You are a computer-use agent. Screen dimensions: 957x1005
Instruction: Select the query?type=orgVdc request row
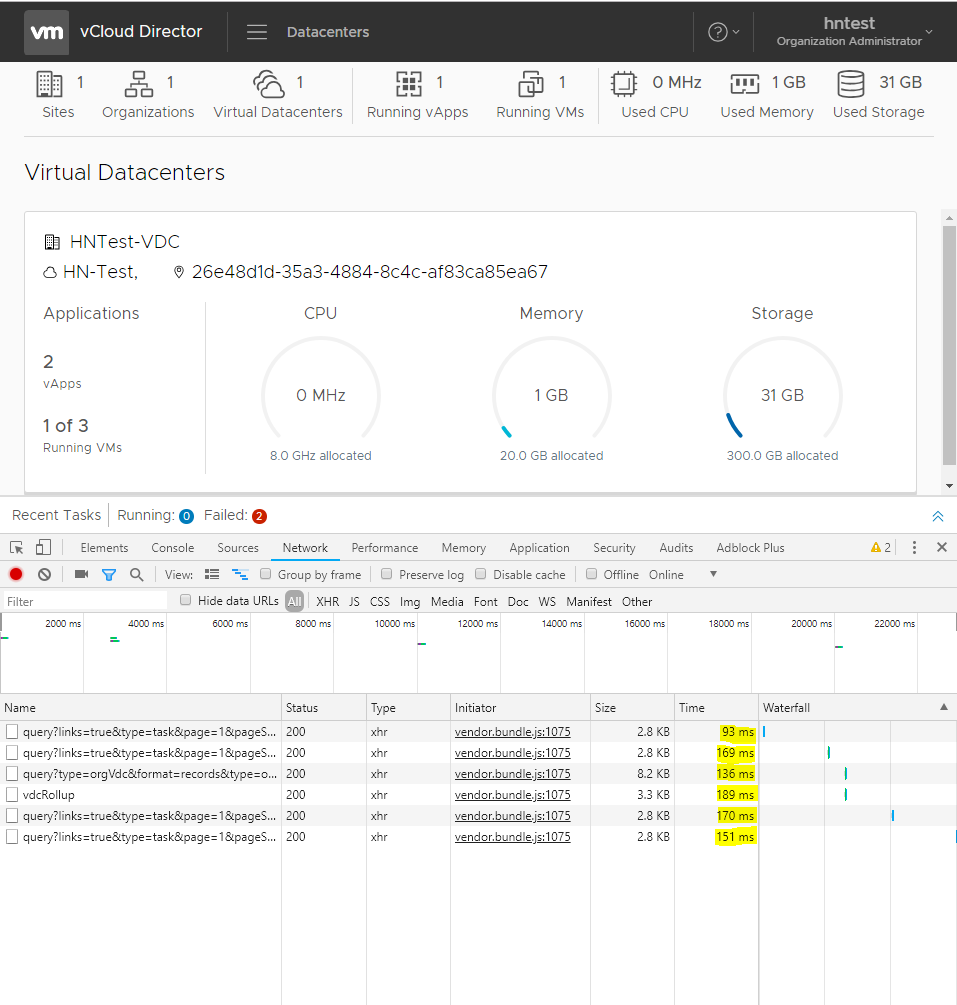[x=478, y=774]
